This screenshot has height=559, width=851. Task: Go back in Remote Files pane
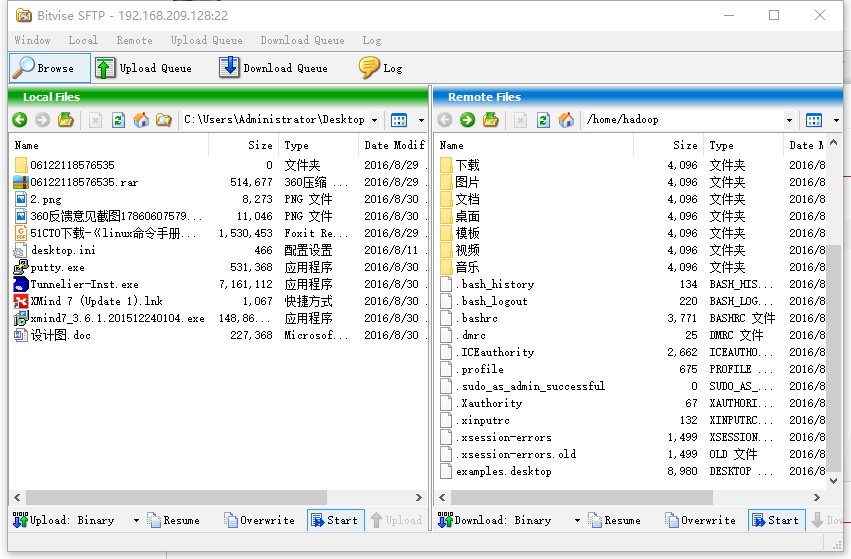[444, 119]
